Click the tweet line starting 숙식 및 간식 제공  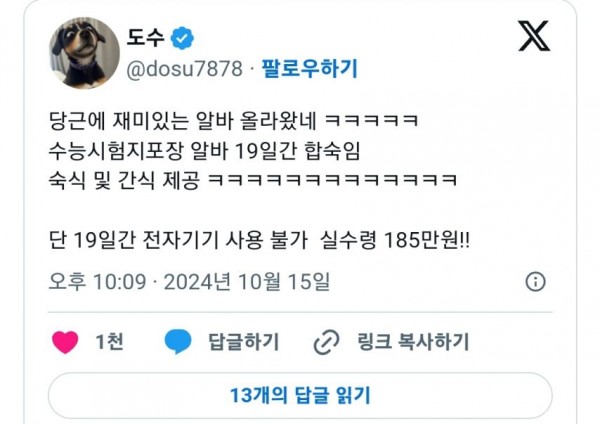(x=253, y=180)
